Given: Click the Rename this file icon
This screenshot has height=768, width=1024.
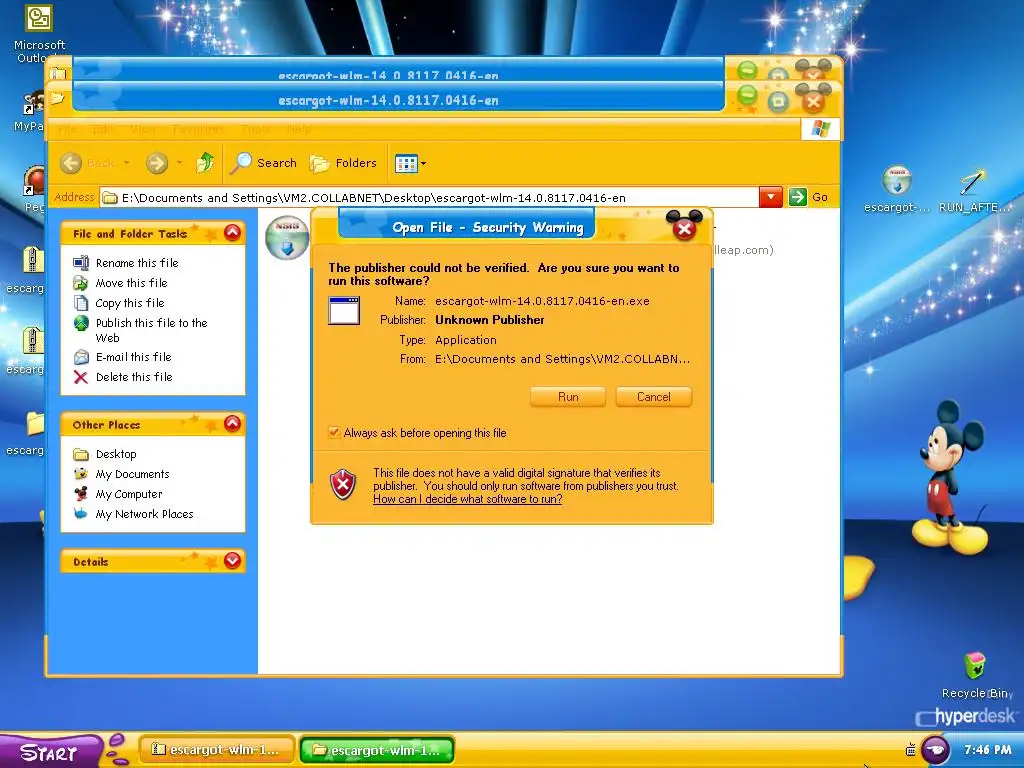Looking at the screenshot, I should click(x=80, y=263).
